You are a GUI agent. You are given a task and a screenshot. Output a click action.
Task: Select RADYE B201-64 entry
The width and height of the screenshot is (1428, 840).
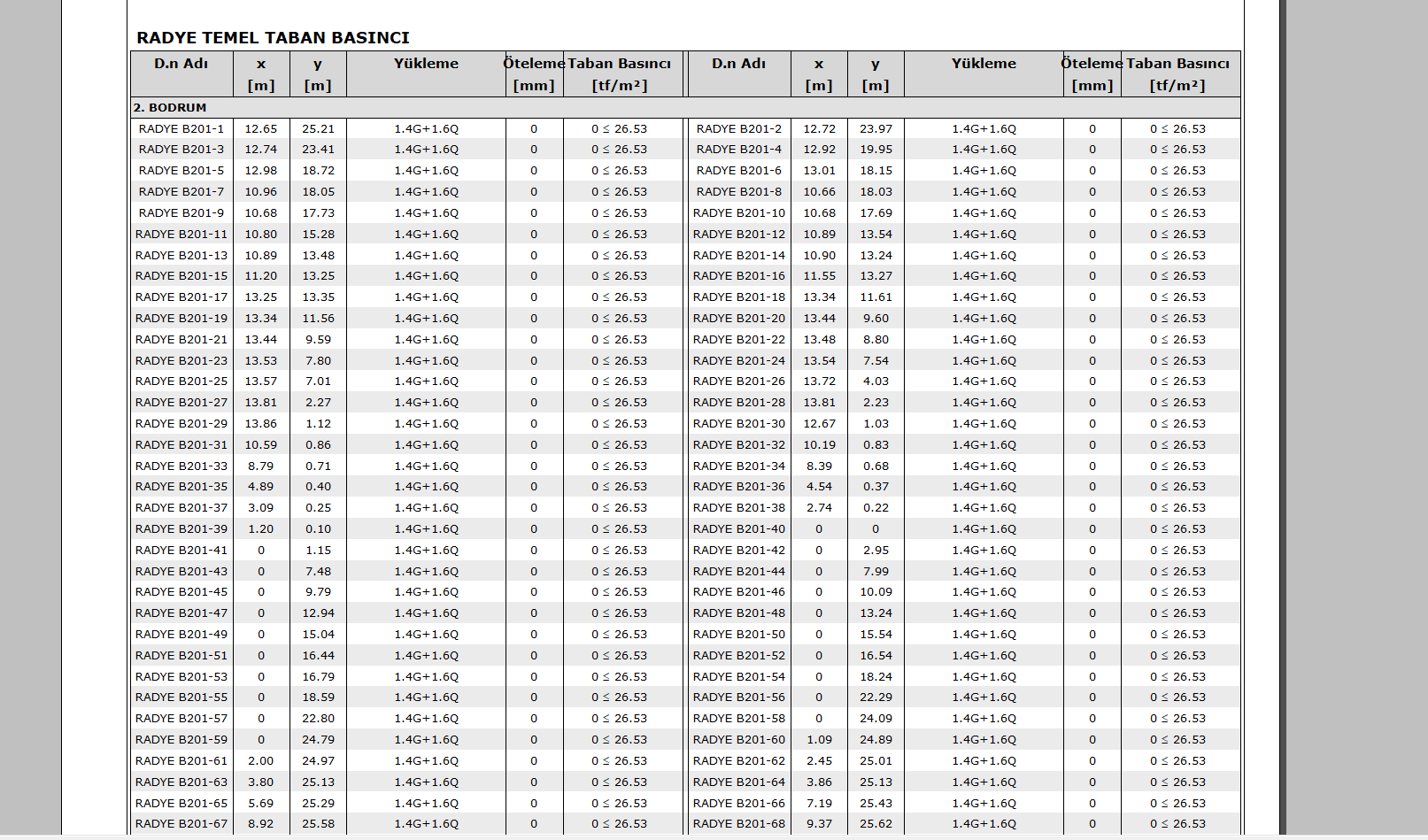click(739, 782)
